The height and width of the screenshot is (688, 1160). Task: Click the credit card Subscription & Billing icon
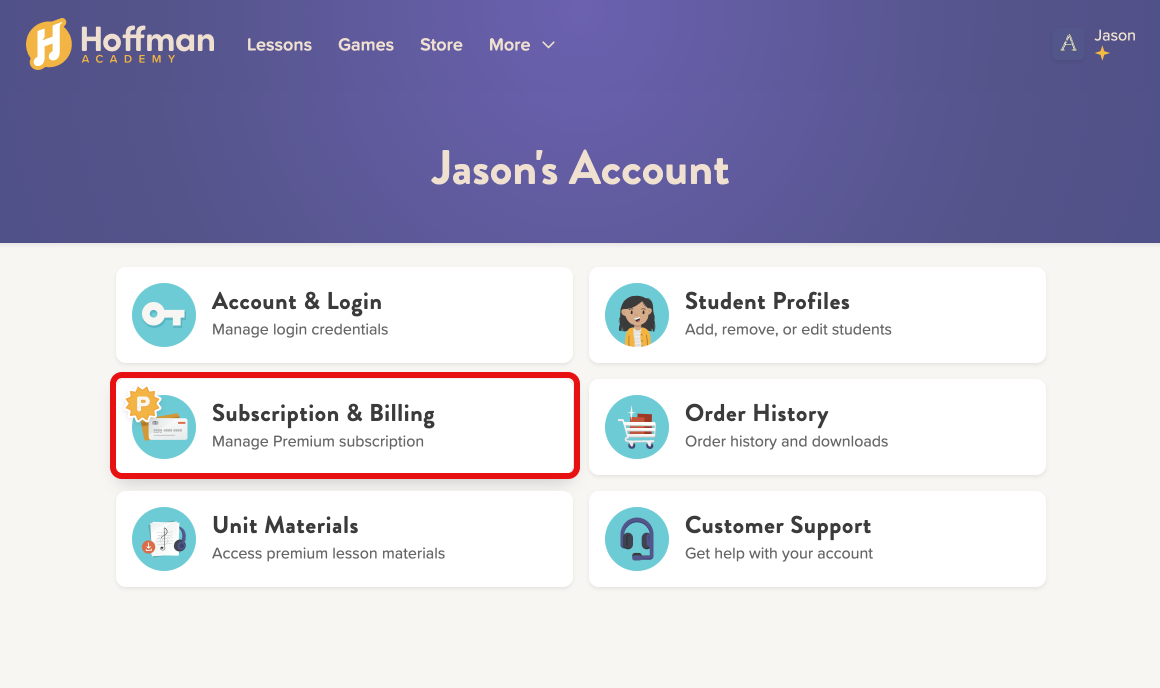pyautogui.click(x=164, y=427)
